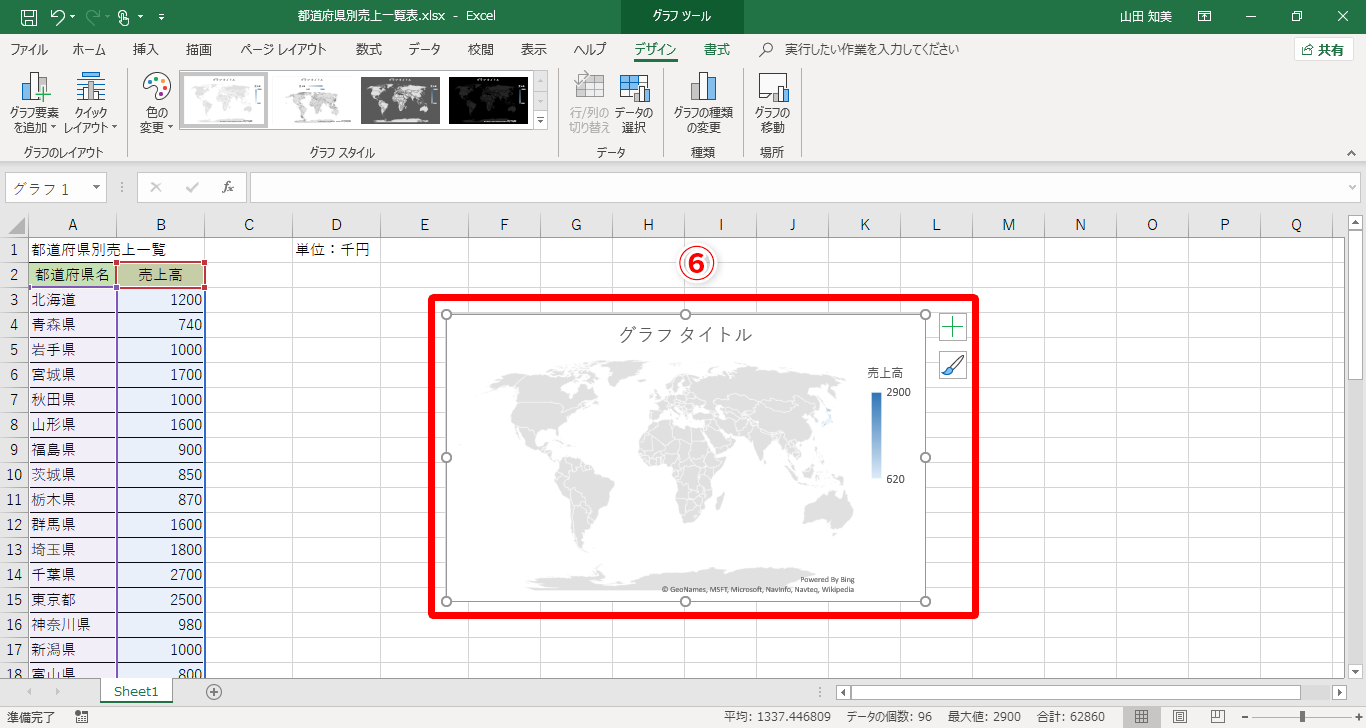The image size is (1366, 728).
Task: Apply the black map chart style
Action: tap(488, 100)
